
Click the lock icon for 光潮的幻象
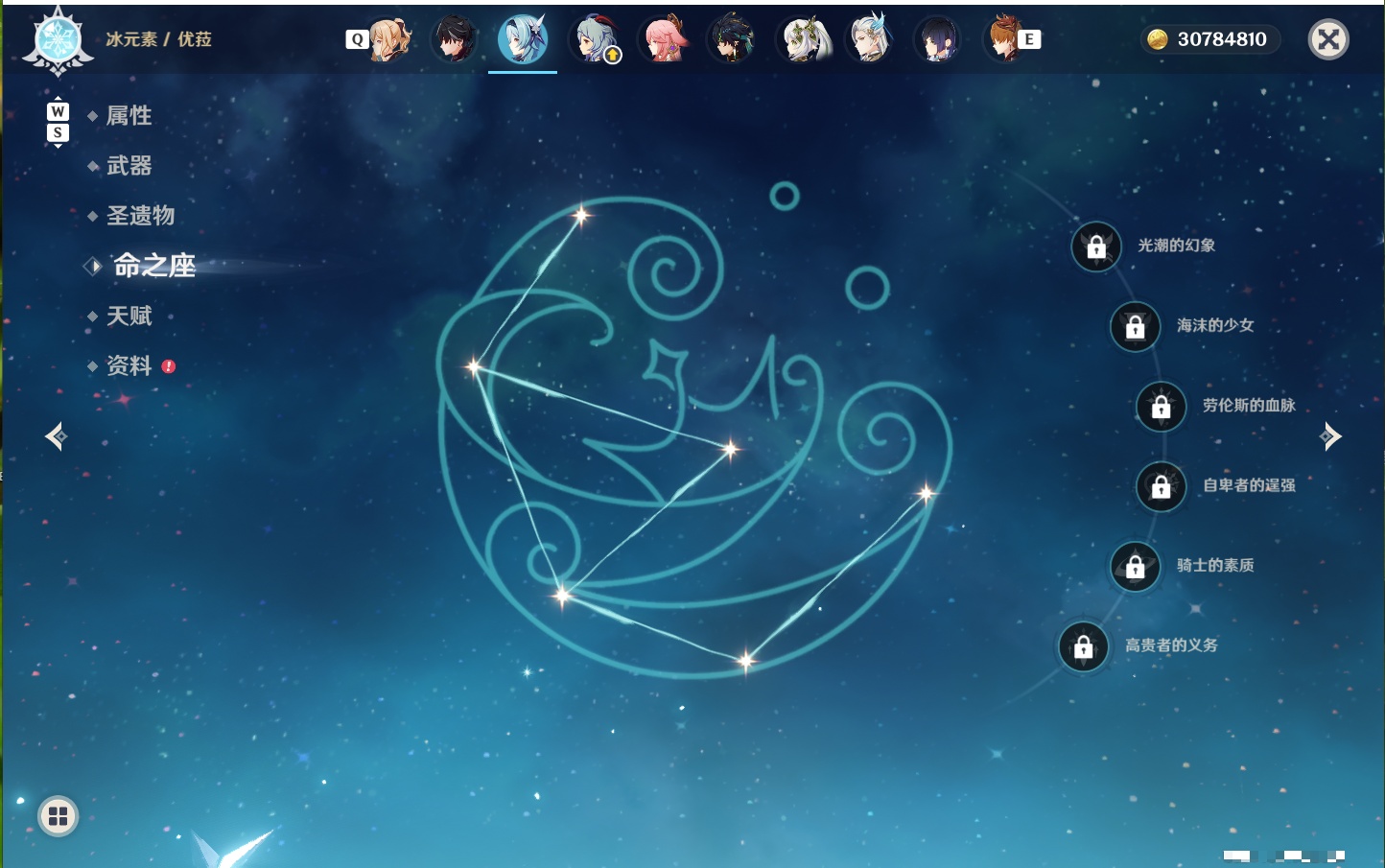[1096, 246]
